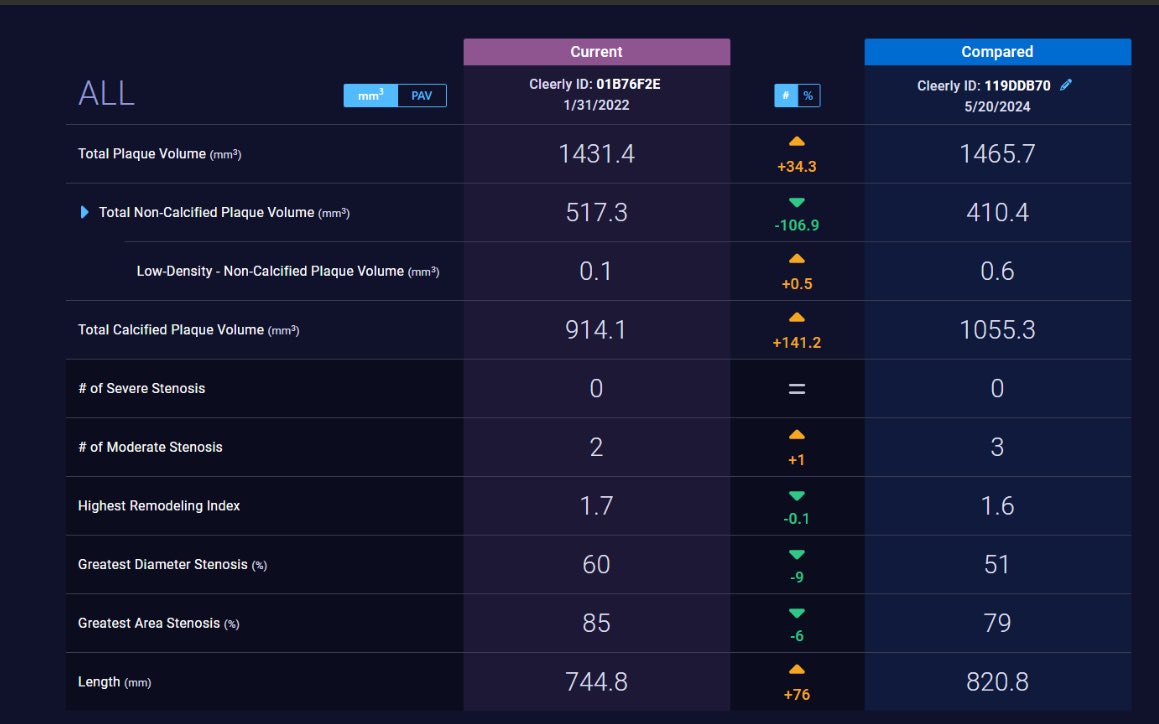This screenshot has height=724, width=1159.
Task: Click the up arrow above +0.5
Action: tap(797, 259)
